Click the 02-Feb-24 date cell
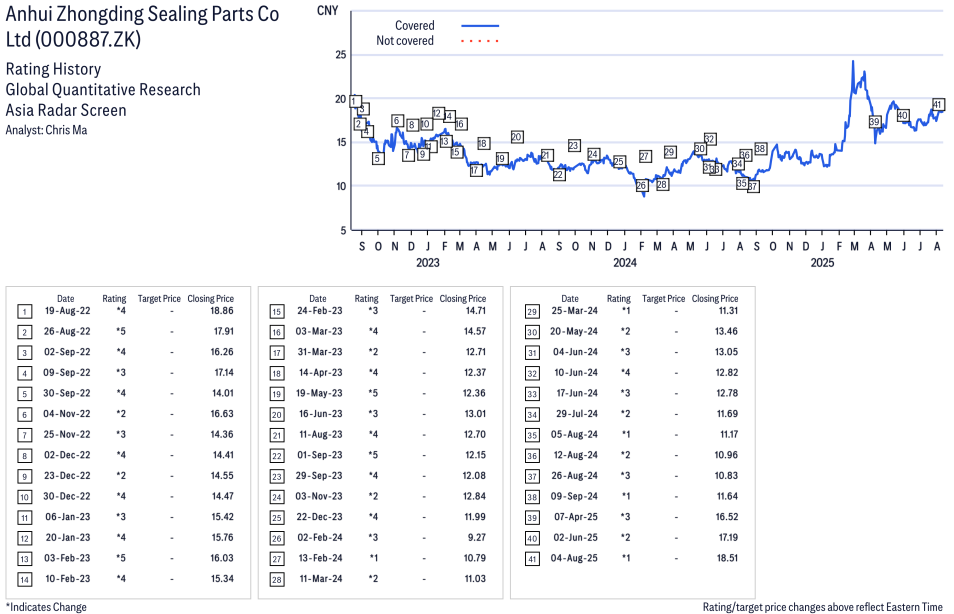 click(319, 537)
